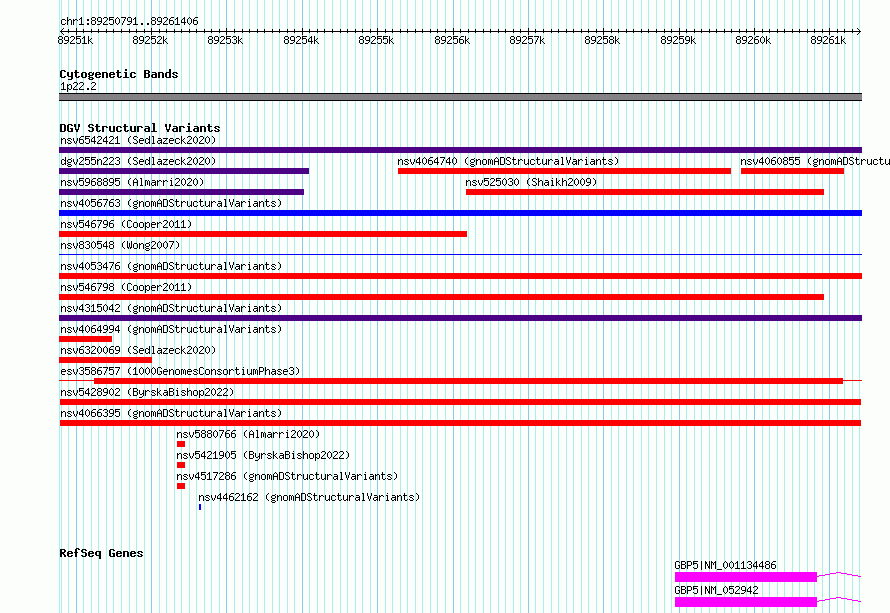Click the DGV Structural Variants track title

[x=140, y=128]
